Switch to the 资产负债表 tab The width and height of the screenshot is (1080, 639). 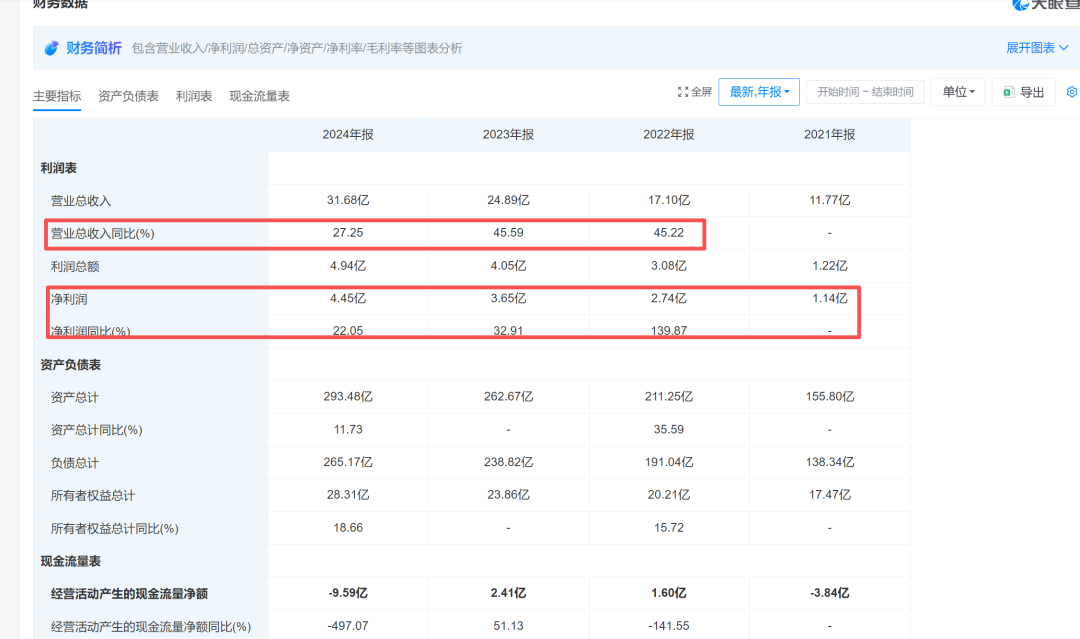point(128,96)
